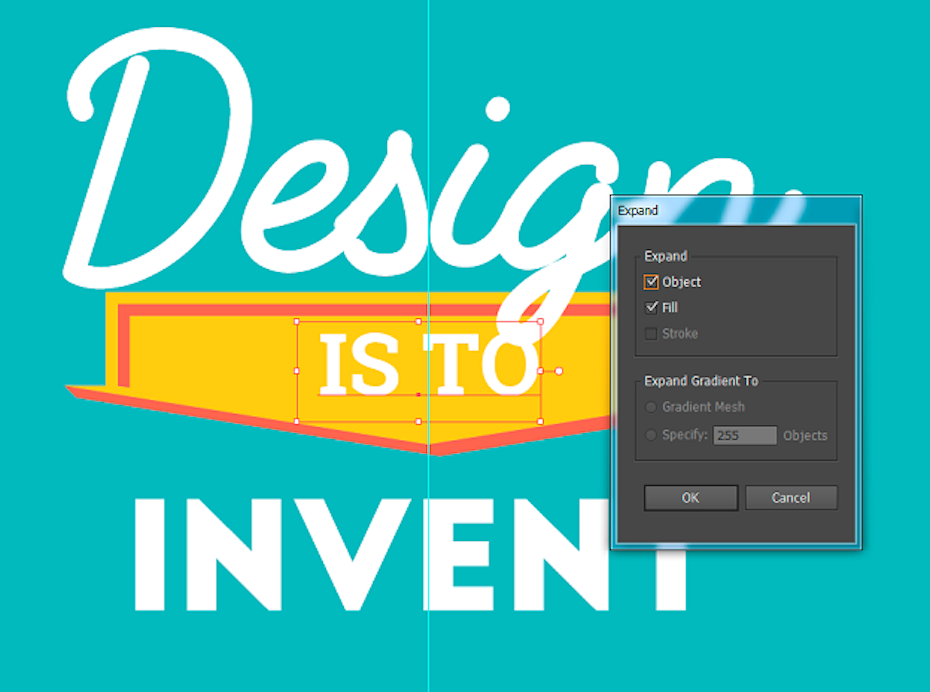Click the top-right bounding box handle
Screen dimensions: 930x692
tap(540, 322)
